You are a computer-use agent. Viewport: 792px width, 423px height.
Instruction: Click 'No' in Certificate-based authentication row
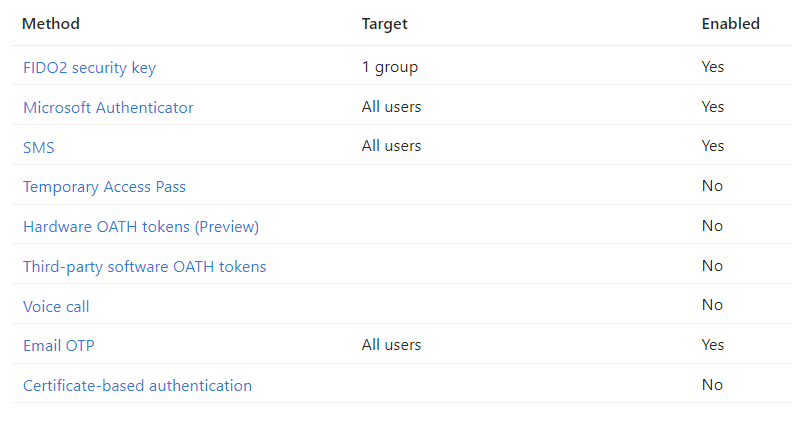coord(712,385)
